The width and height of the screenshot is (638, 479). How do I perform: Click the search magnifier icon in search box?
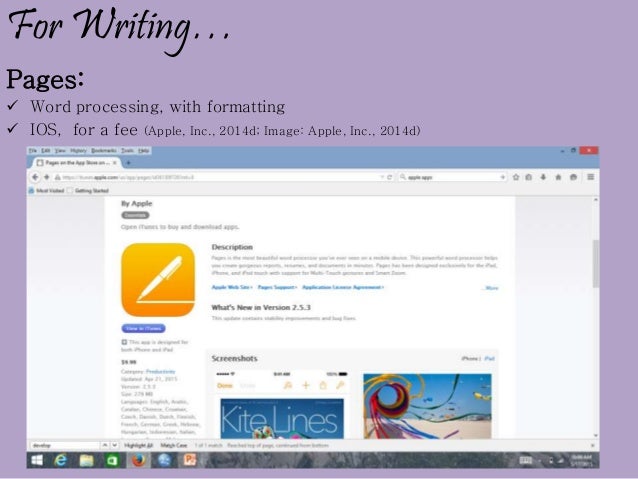coord(402,177)
